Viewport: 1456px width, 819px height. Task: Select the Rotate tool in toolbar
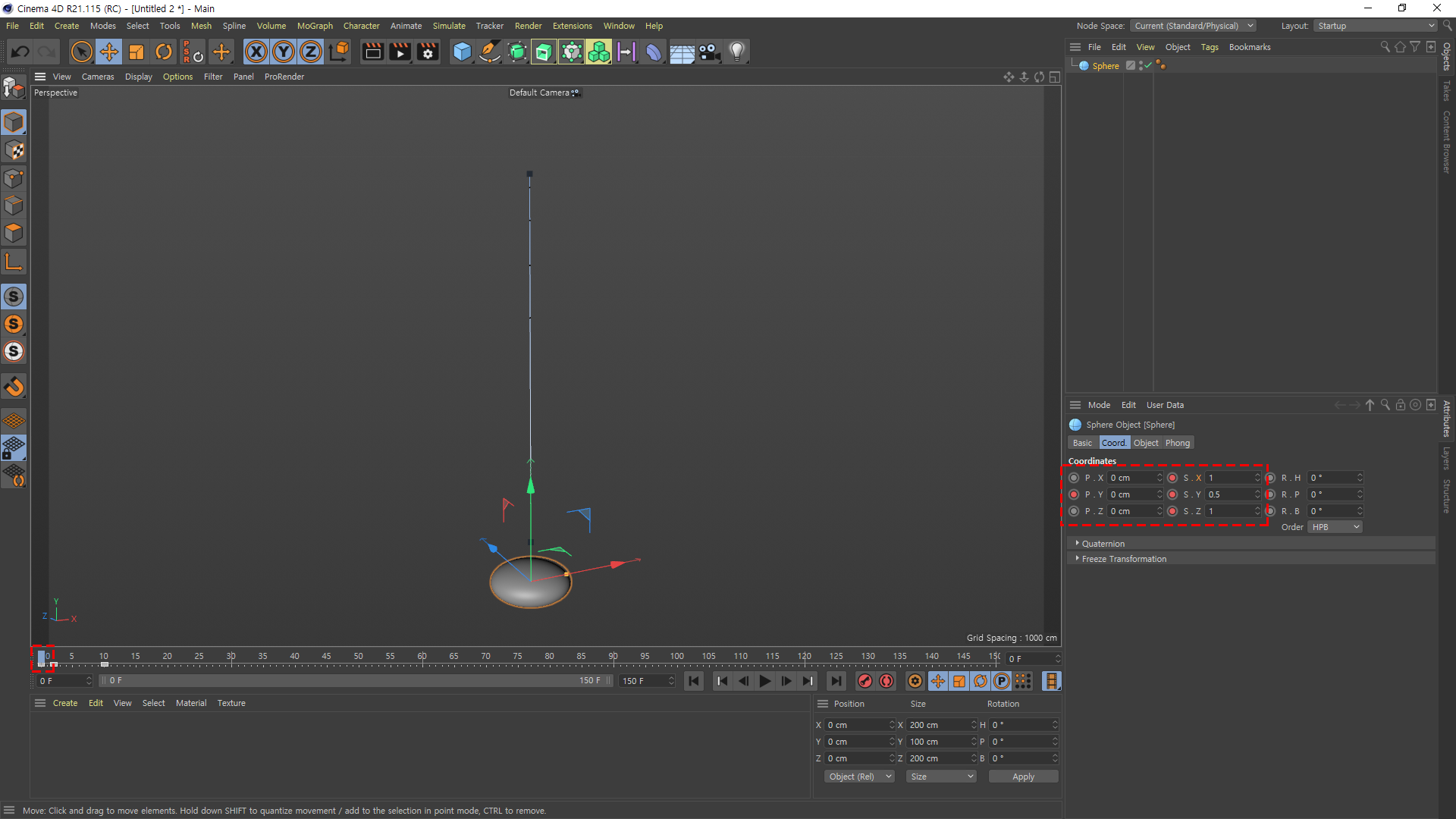pyautogui.click(x=164, y=52)
